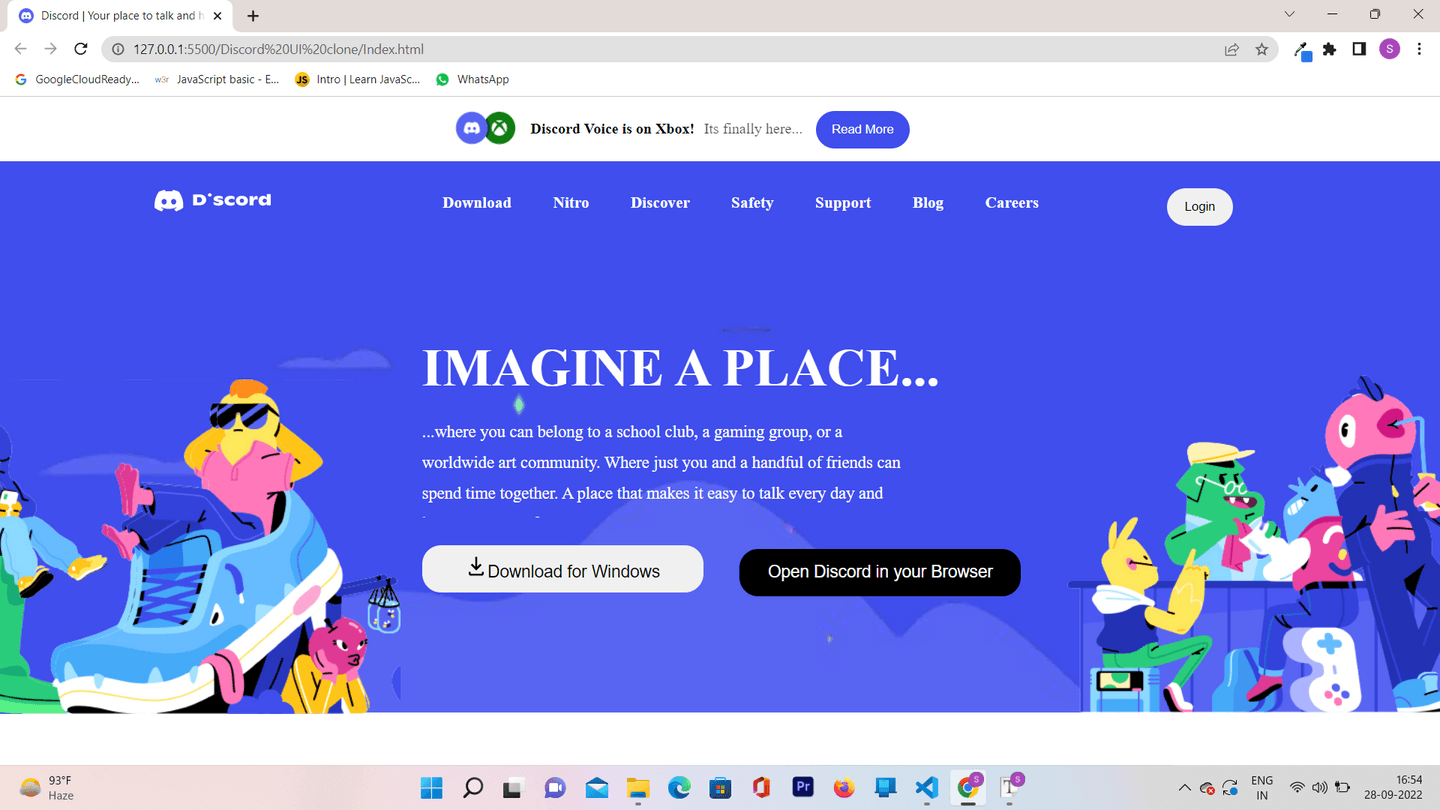Click Open Discord in your Browser

(880, 572)
